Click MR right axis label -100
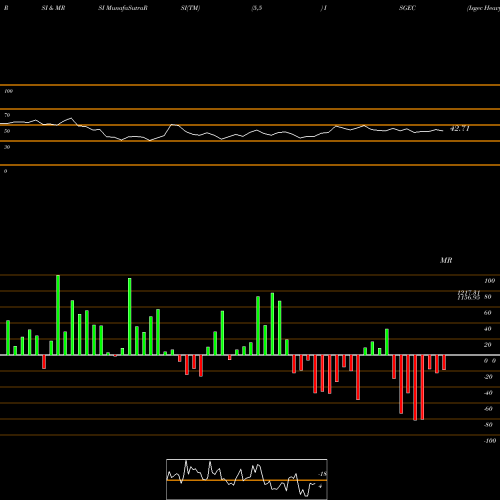This screenshot has width=500, height=500. 490,441
